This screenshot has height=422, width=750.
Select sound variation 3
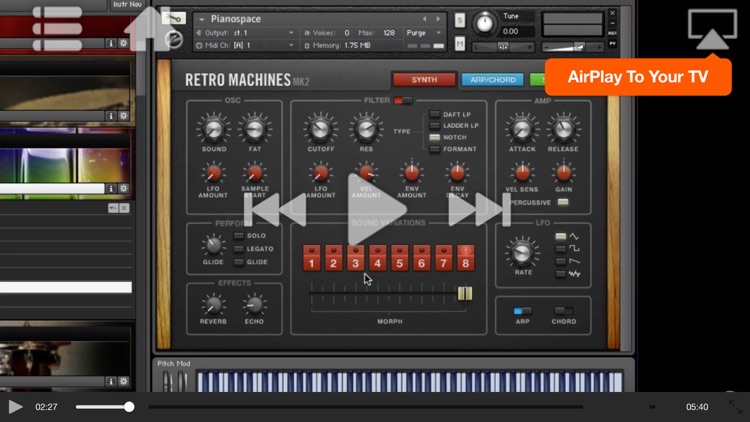pos(355,258)
